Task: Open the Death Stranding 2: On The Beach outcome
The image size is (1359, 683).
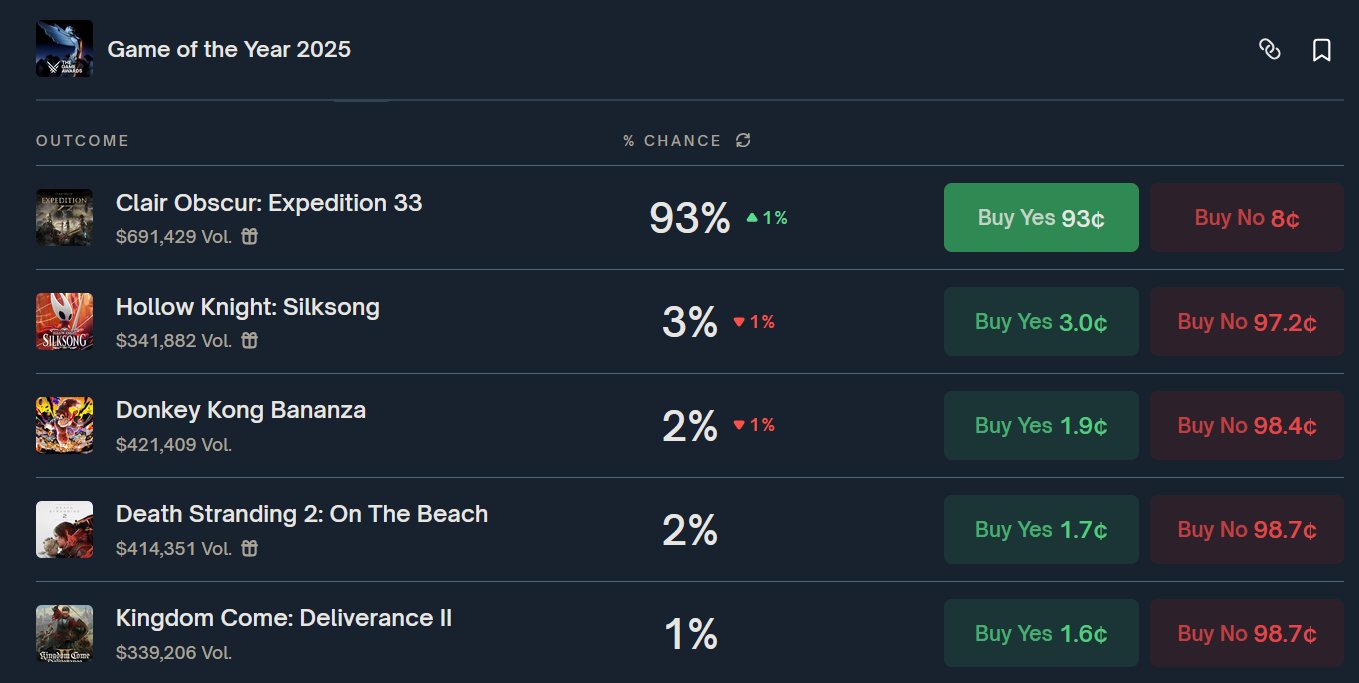Action: [x=302, y=514]
